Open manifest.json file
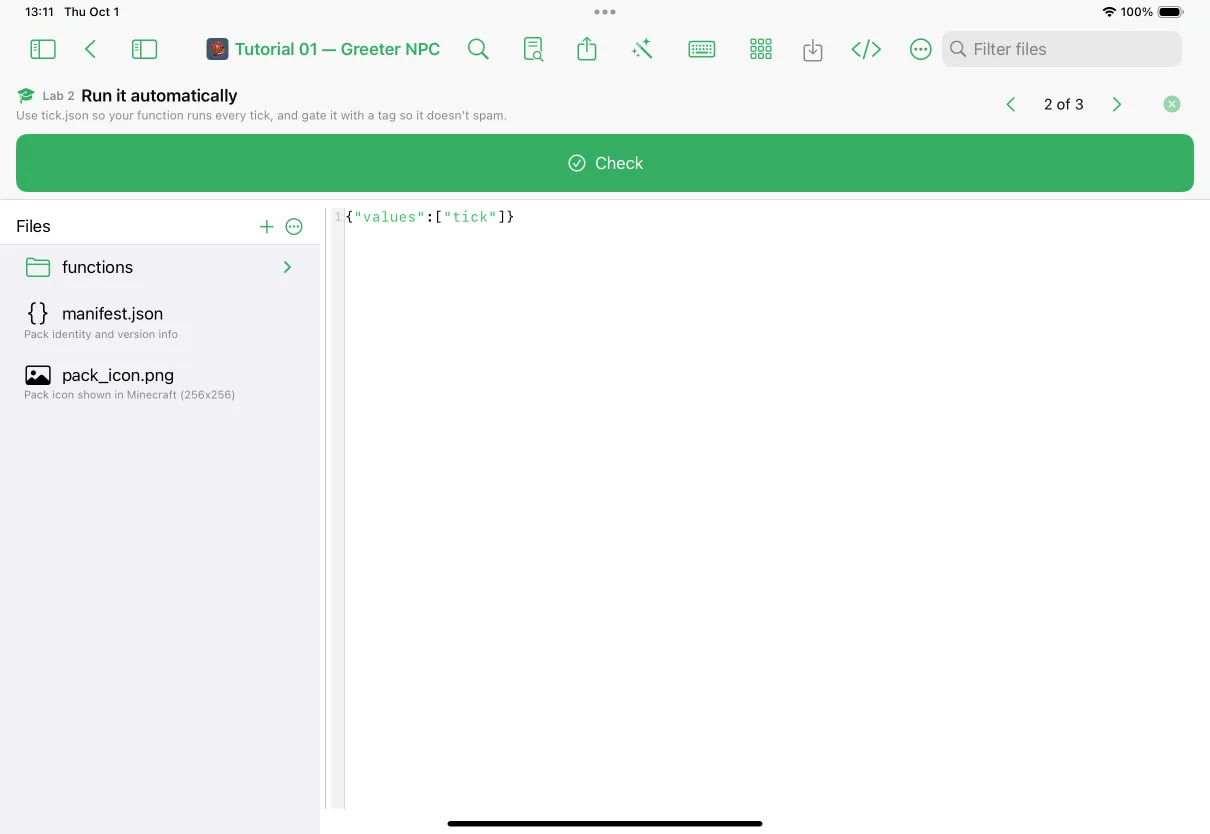Image resolution: width=1210 pixels, height=834 pixels. point(160,321)
